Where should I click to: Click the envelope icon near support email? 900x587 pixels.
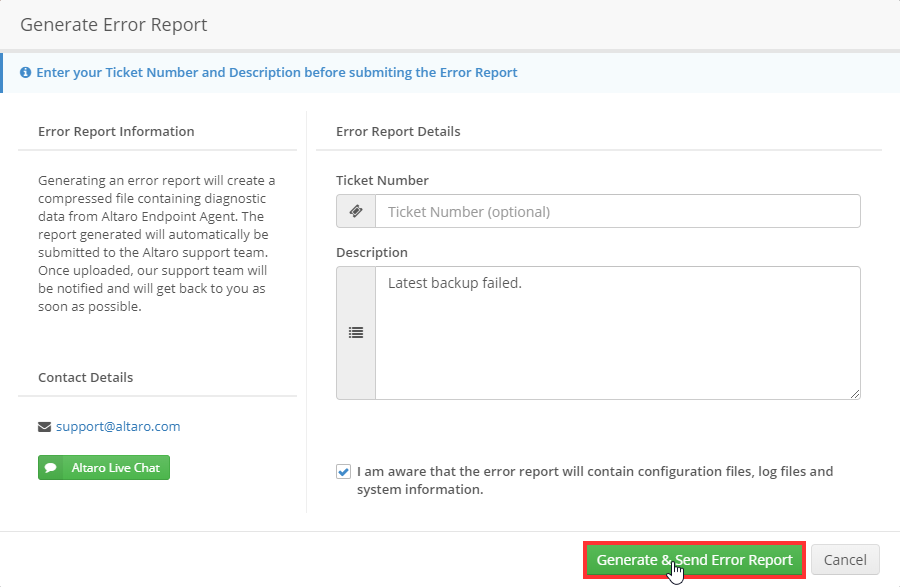click(x=44, y=427)
